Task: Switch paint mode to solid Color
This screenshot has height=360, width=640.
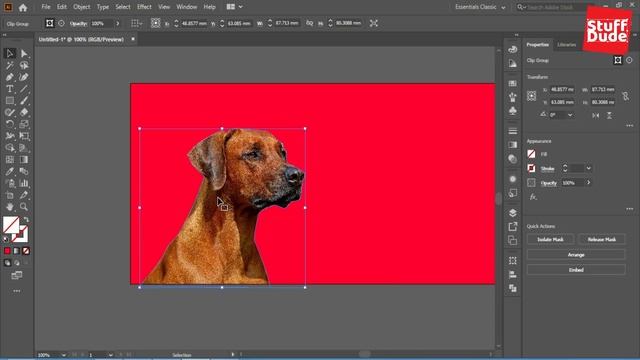Action: (7, 251)
